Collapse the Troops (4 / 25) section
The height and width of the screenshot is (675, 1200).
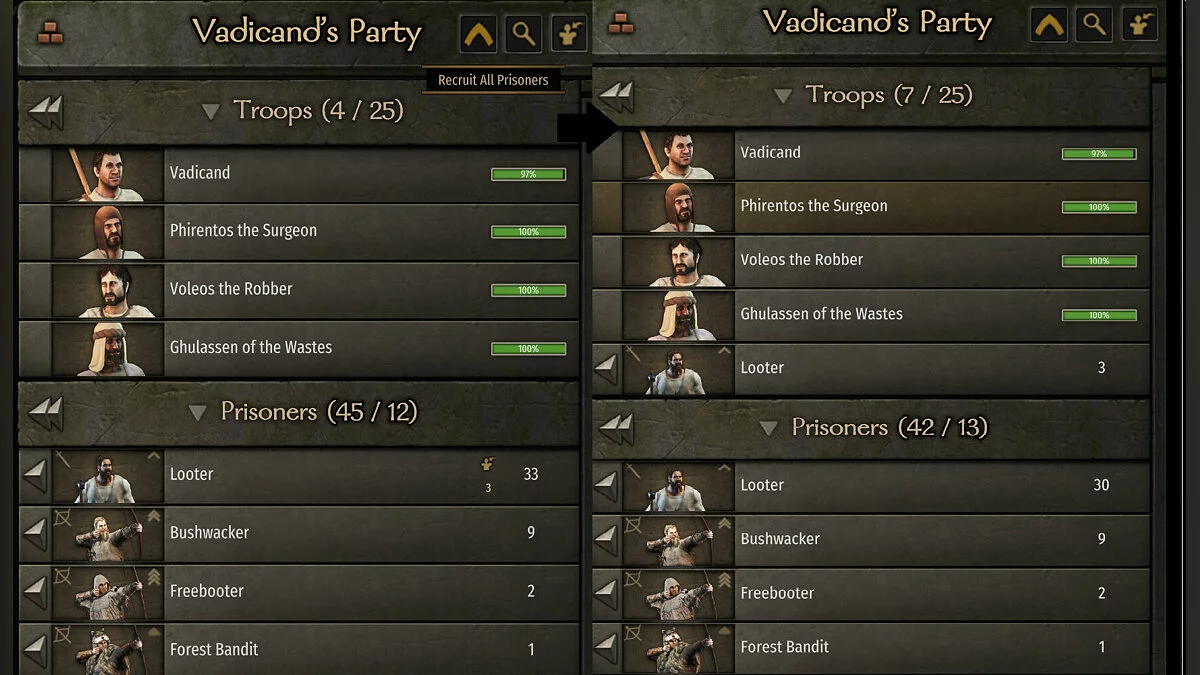(x=210, y=112)
